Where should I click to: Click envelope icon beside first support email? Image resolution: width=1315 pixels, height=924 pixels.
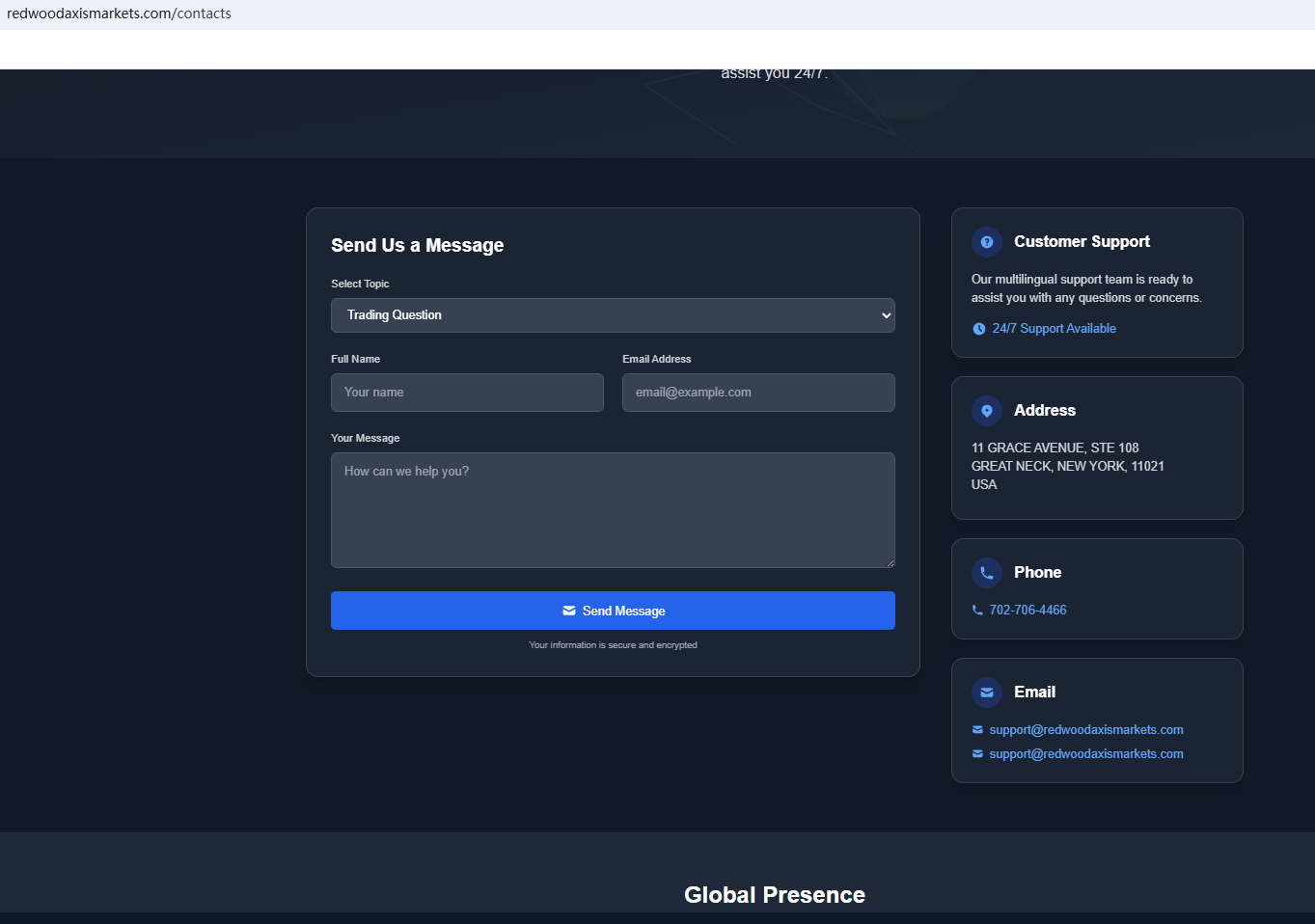(x=977, y=730)
